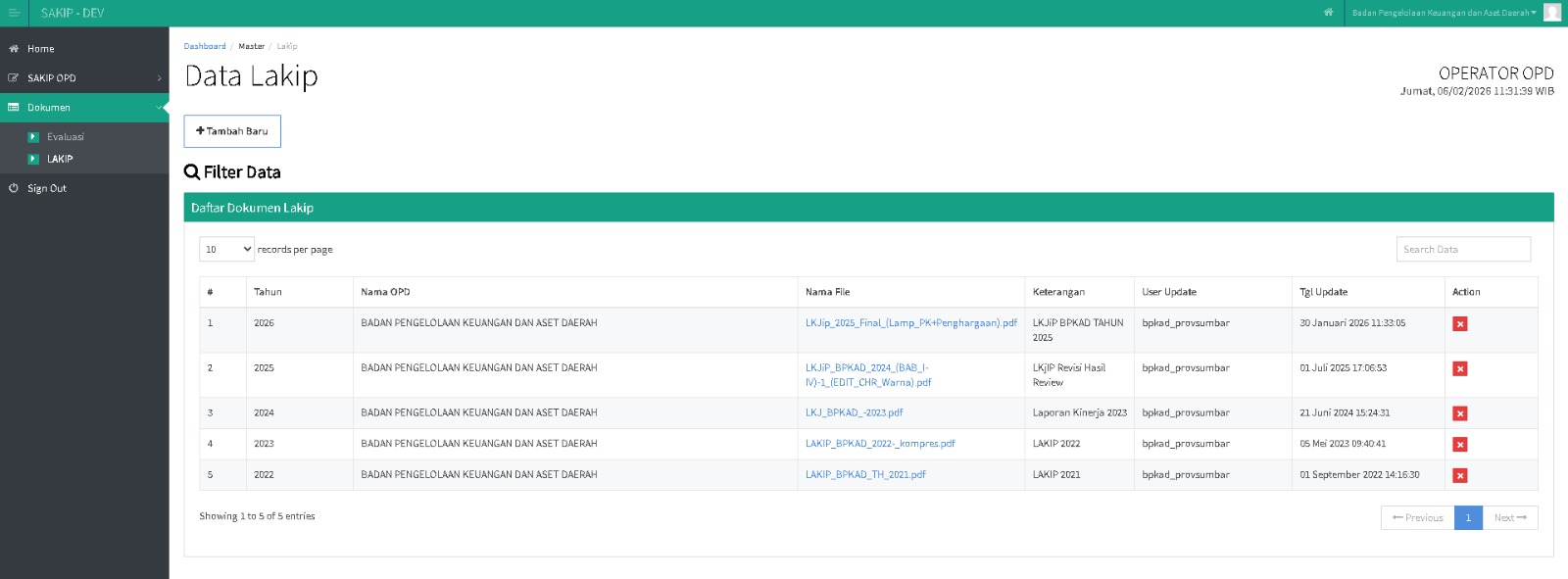Click Sign Out in sidebar
This screenshot has height=579, width=1568.
coord(47,188)
